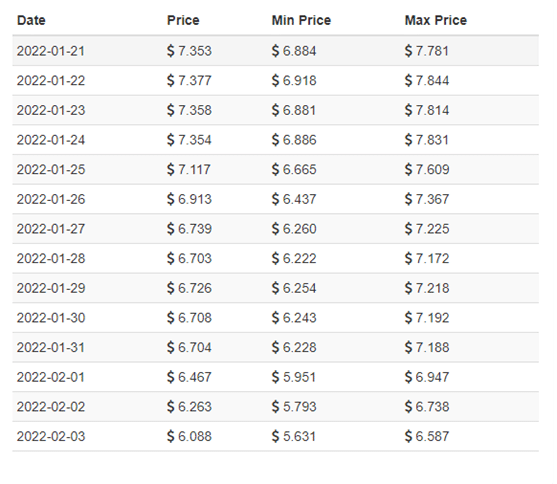Click max price value $ 7.218
The image size is (557, 484).
pyautogui.click(x=427, y=288)
